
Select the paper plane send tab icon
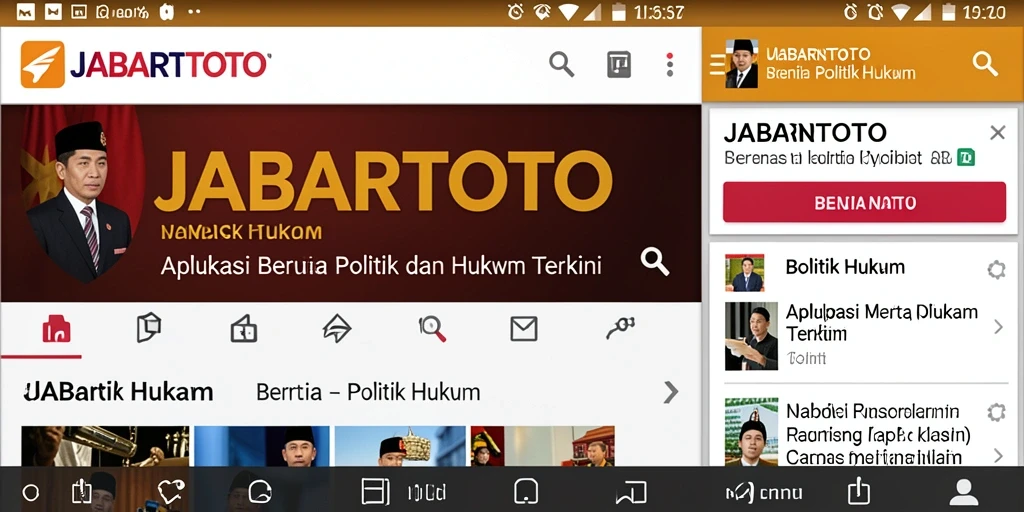(337, 328)
